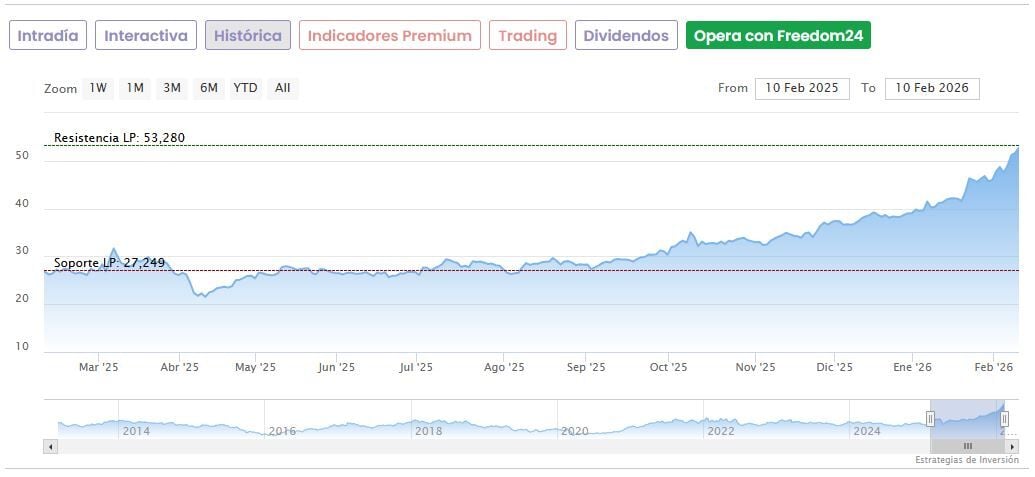Click the To date field

click(932, 88)
